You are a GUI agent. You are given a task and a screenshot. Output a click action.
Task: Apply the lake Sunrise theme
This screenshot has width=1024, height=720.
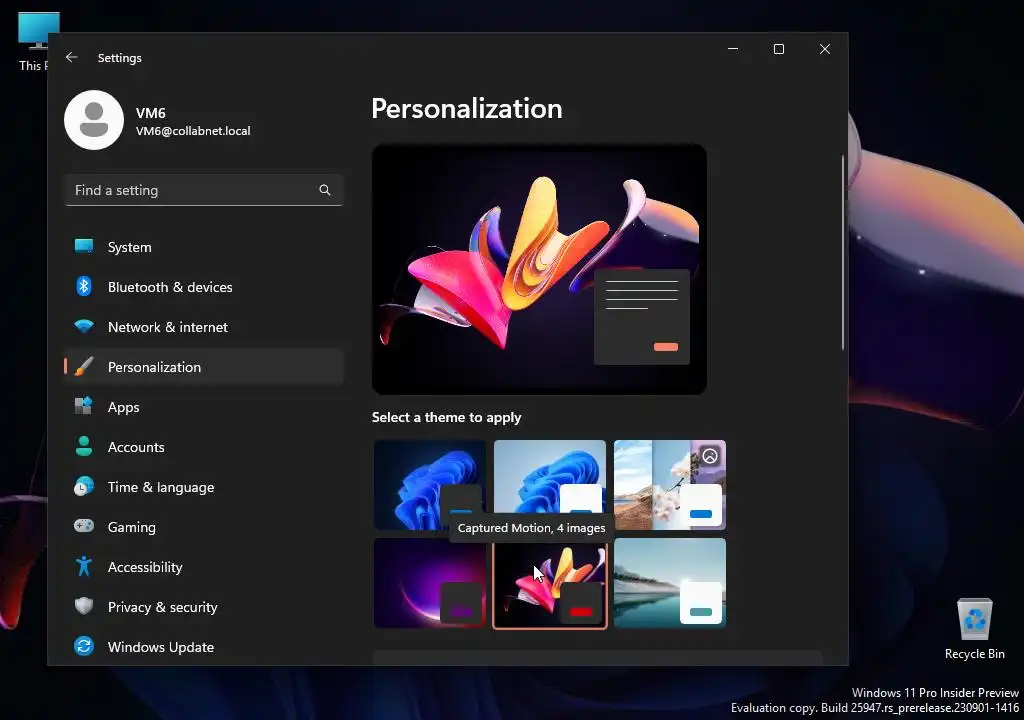click(670, 583)
